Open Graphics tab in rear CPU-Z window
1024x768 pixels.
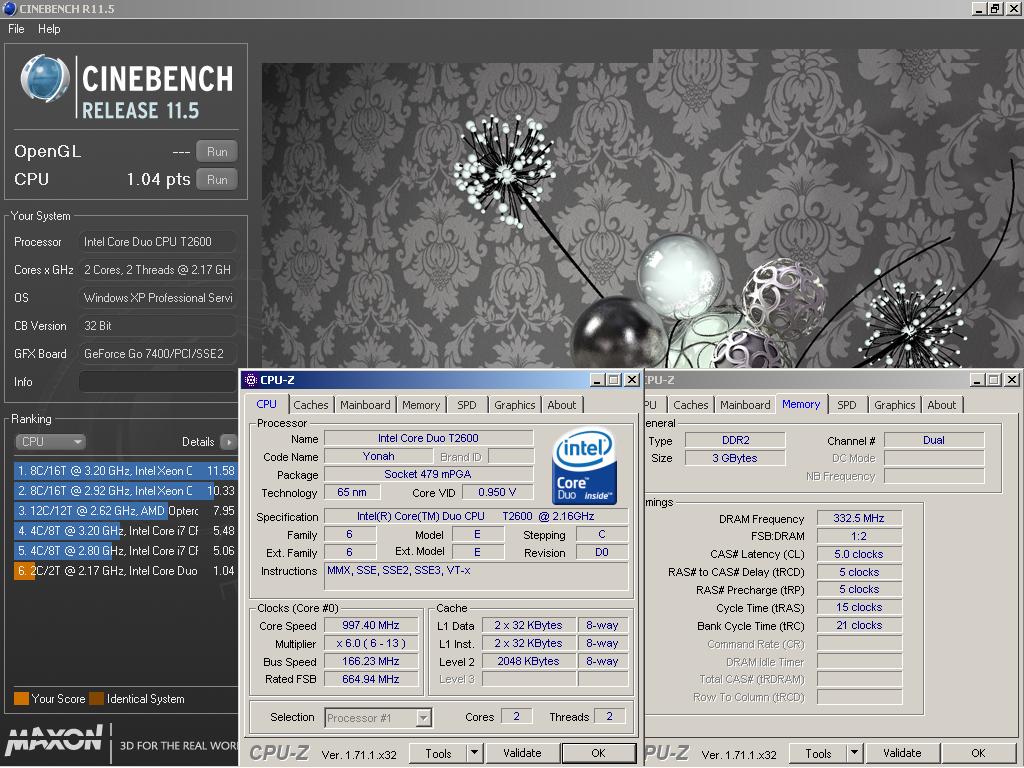pos(895,405)
